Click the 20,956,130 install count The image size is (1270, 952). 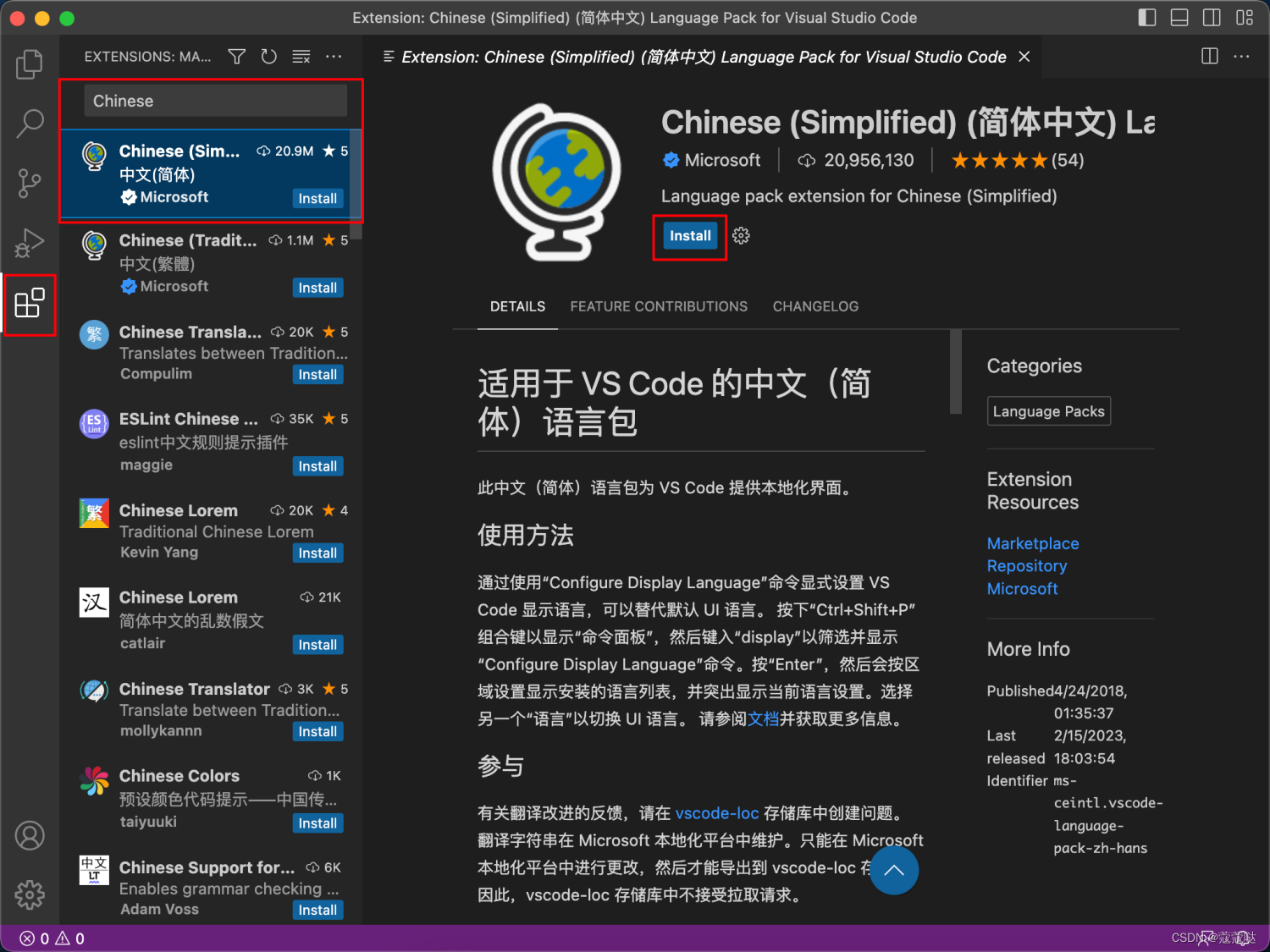(869, 160)
